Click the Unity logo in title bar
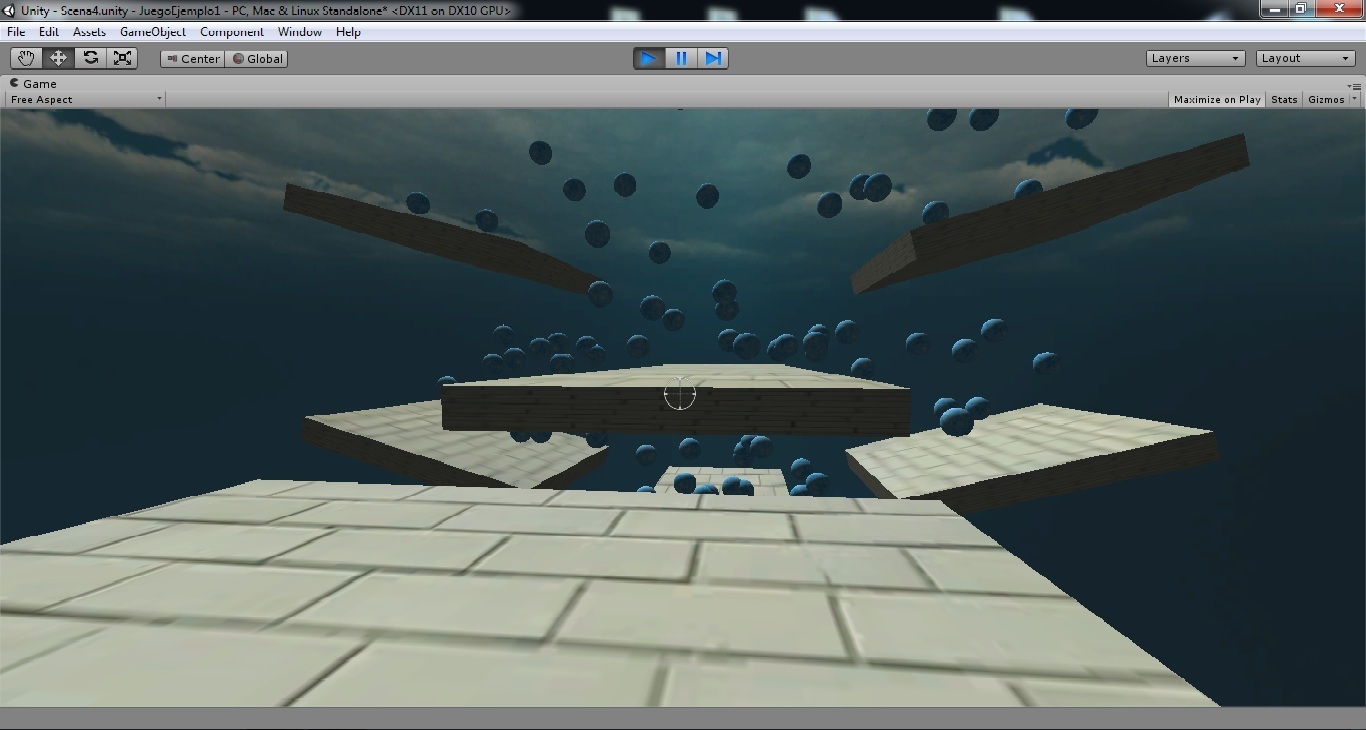 10,10
